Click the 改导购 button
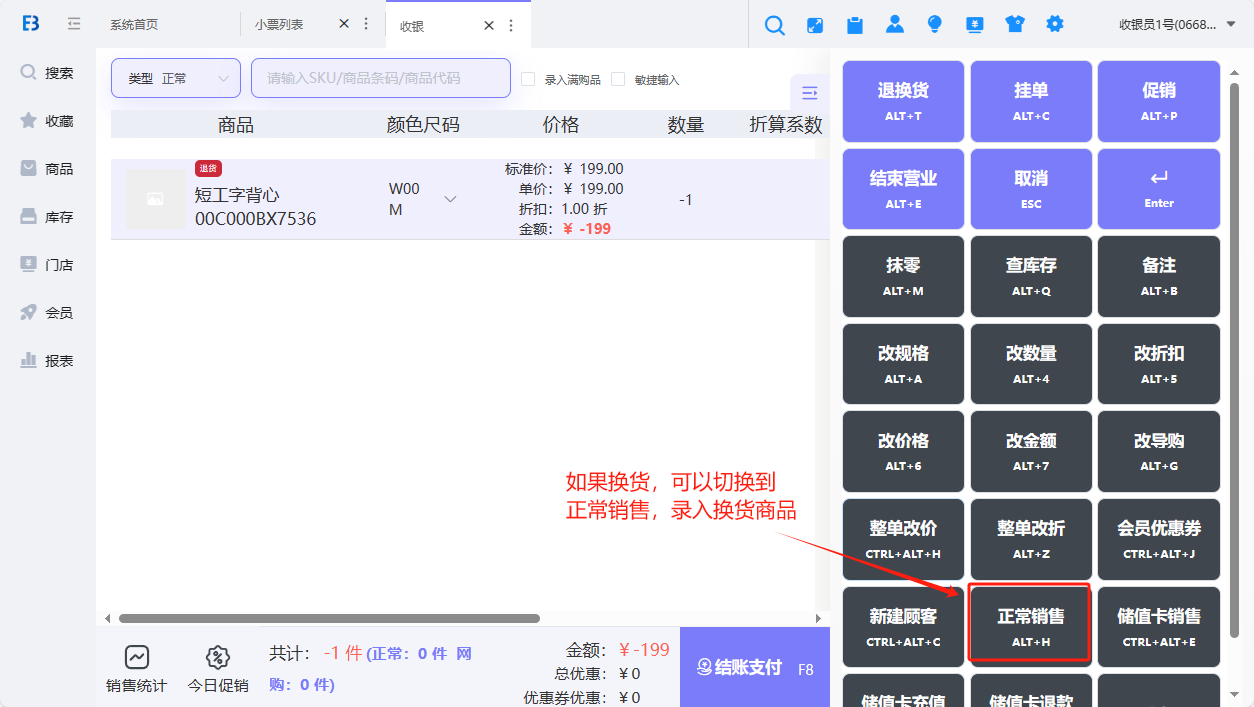This screenshot has width=1254, height=707. [1159, 451]
